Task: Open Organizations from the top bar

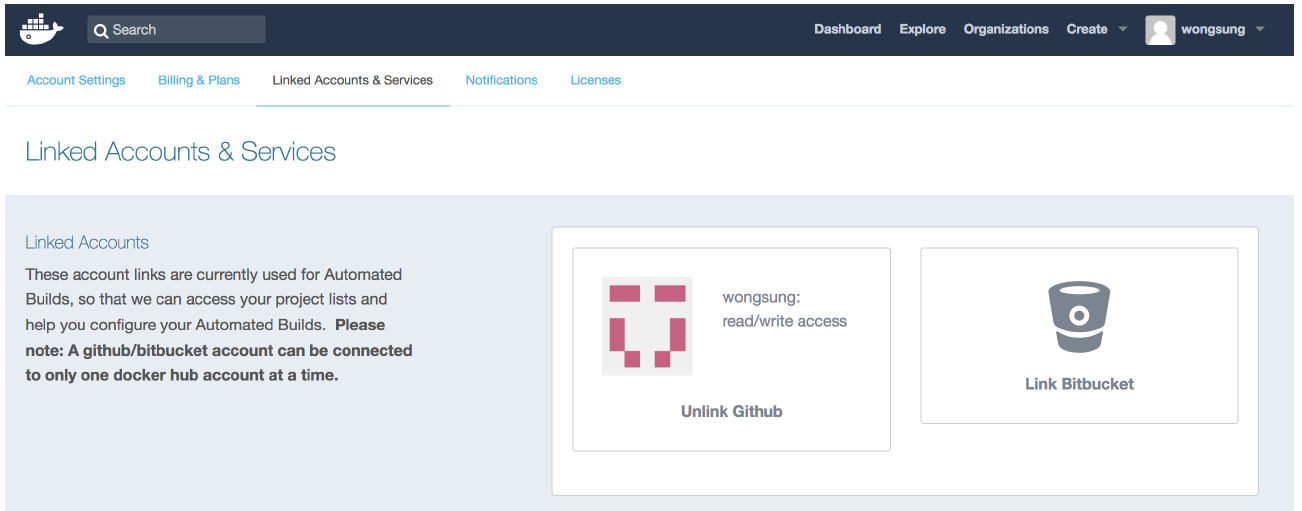Action: click(x=1005, y=29)
